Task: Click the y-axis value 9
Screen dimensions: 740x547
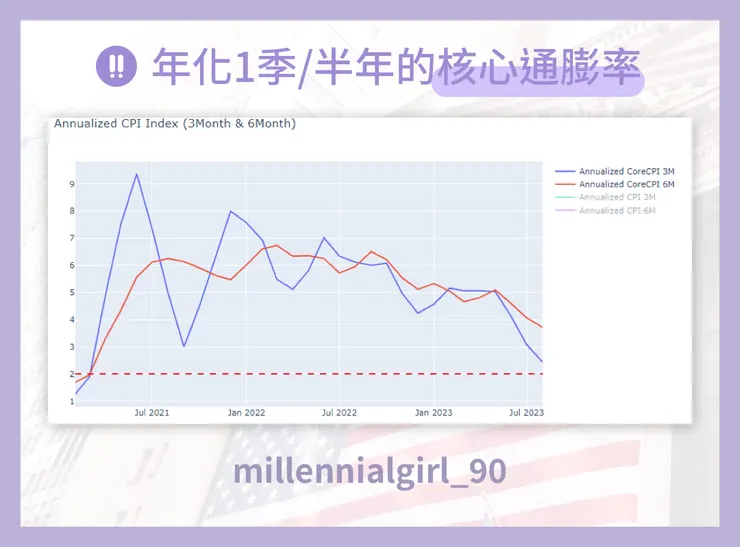Action: [x=72, y=184]
